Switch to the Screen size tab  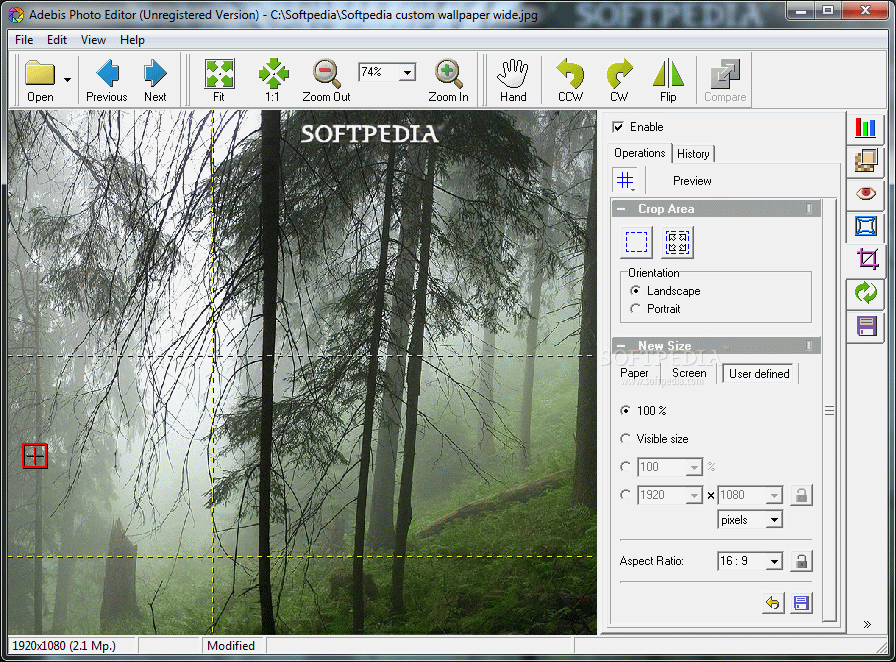[x=689, y=373]
